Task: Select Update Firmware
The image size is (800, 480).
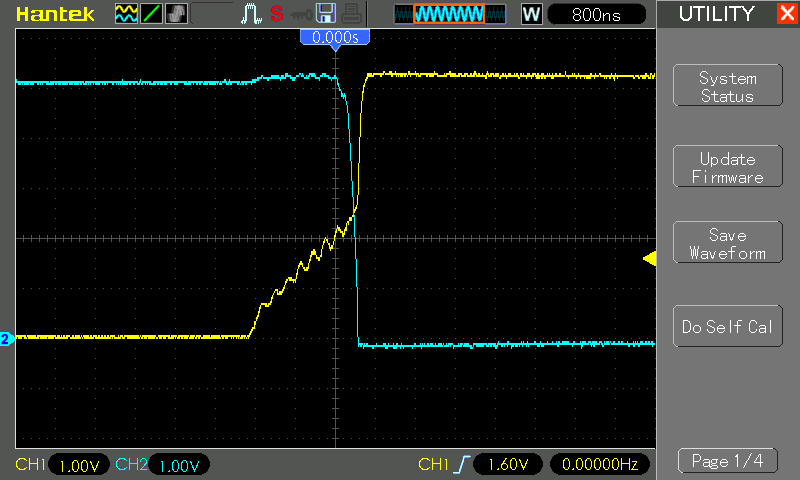Action: tap(728, 166)
